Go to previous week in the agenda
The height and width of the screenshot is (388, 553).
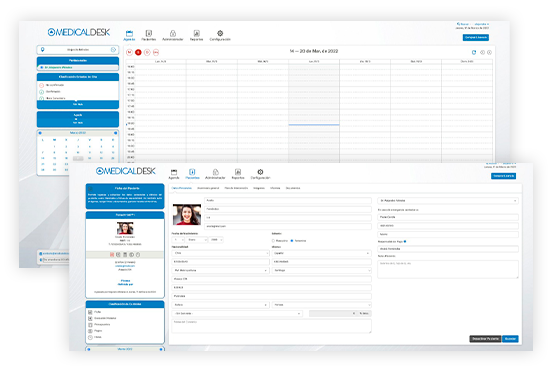click(x=482, y=52)
